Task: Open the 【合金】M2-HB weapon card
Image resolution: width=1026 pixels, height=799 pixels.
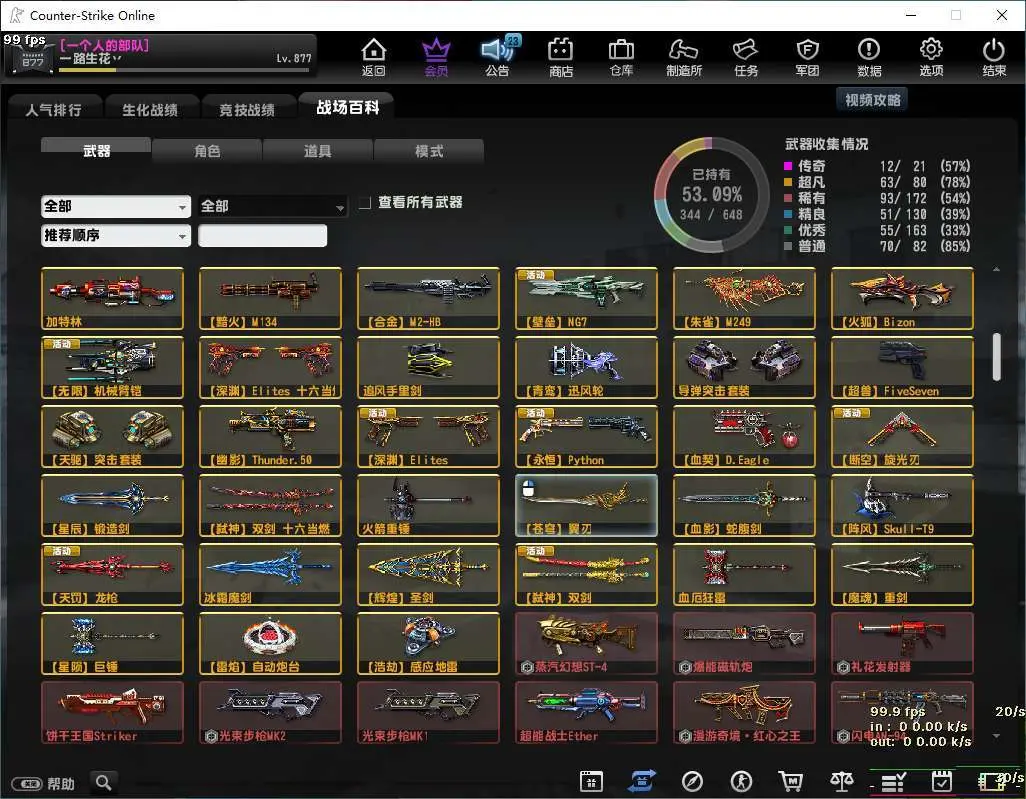Action: click(x=429, y=298)
